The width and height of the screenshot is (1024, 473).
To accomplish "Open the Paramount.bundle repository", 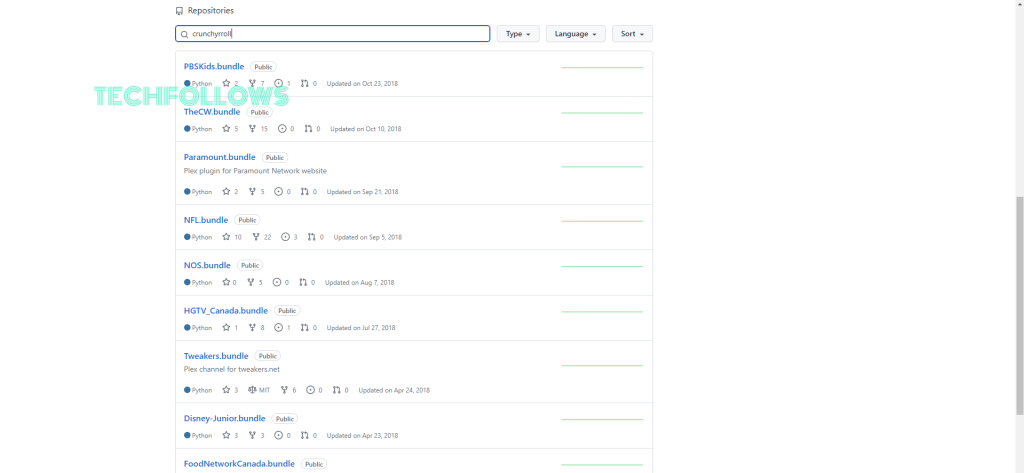I will (219, 157).
